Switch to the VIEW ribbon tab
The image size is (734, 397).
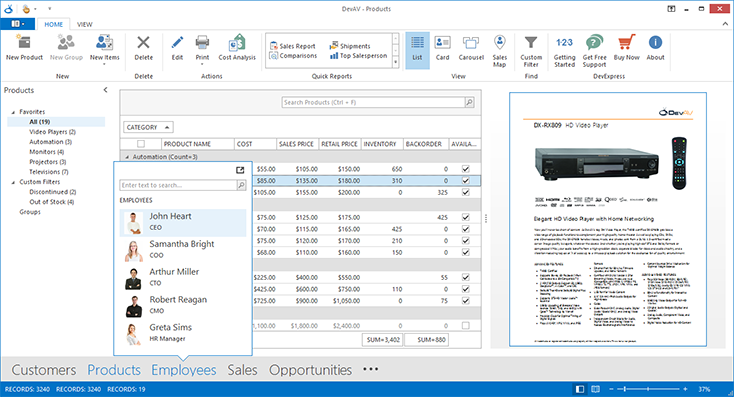(85, 24)
